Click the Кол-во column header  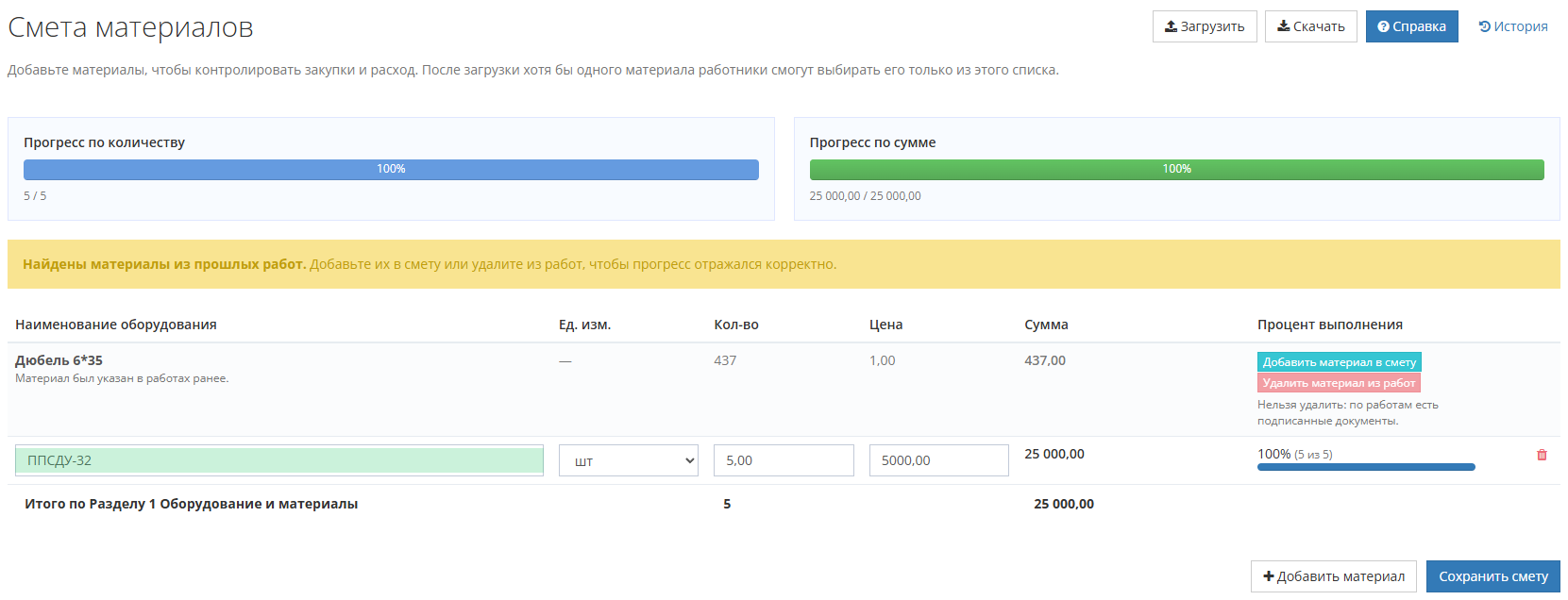(x=735, y=325)
